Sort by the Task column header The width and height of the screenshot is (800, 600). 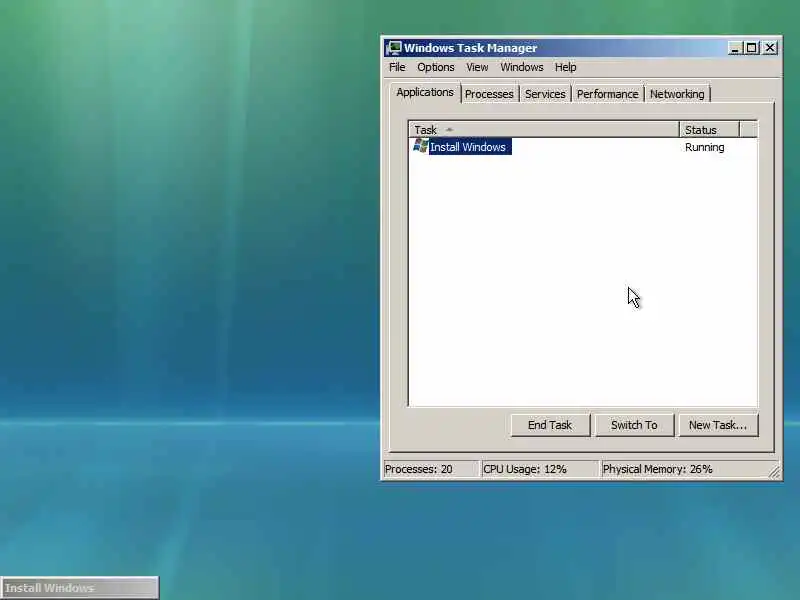(544, 130)
